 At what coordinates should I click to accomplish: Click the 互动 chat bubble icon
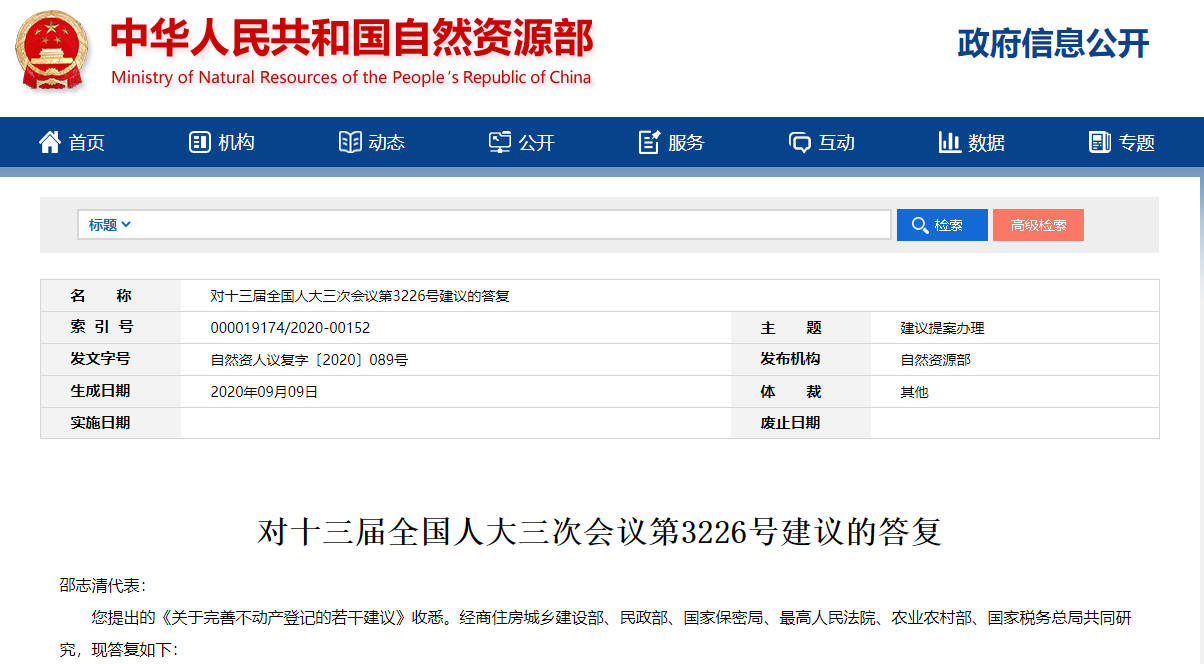coord(799,142)
